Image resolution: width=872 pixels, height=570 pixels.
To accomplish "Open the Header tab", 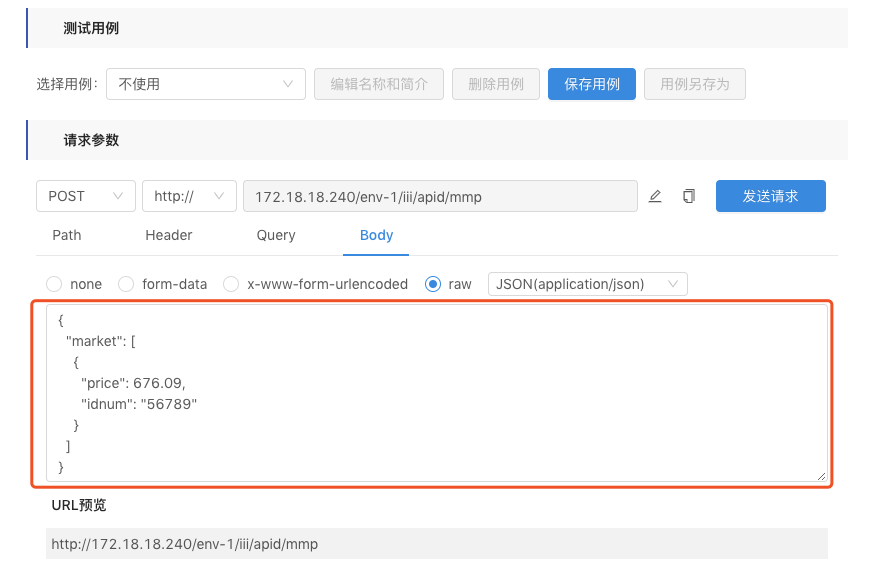I will coord(168,235).
